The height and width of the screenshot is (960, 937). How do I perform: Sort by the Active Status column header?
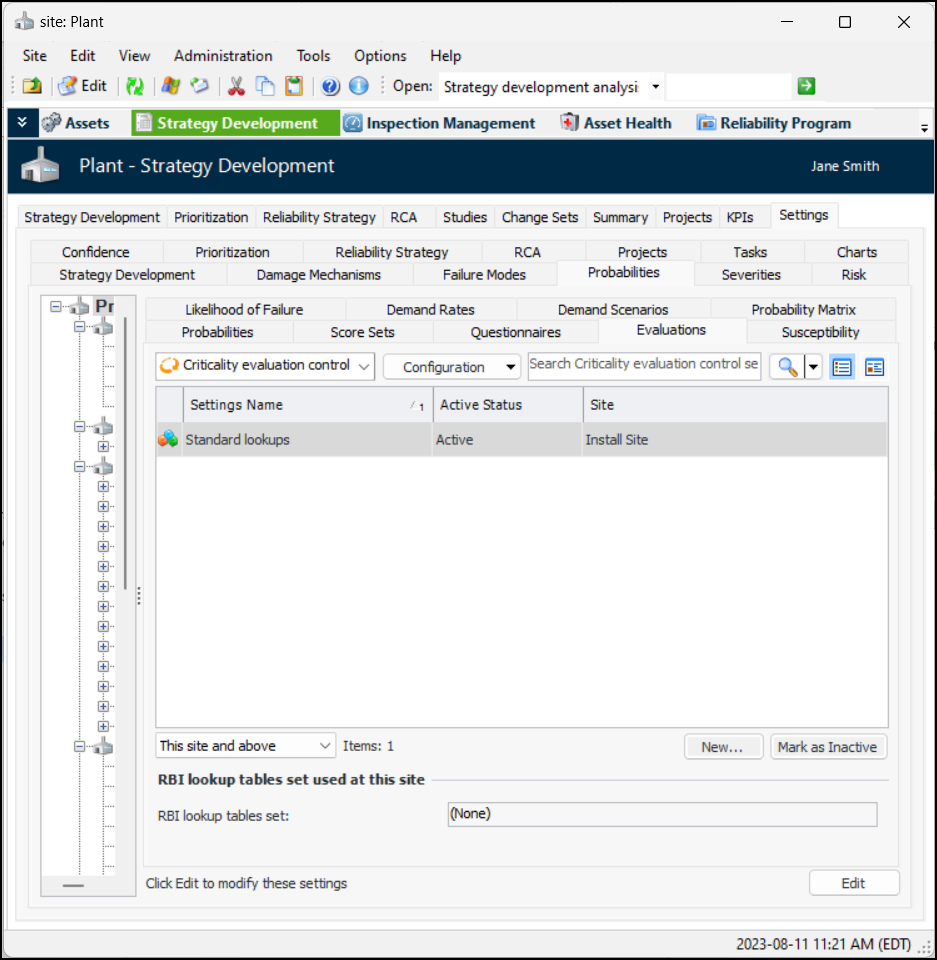pyautogui.click(x=508, y=405)
